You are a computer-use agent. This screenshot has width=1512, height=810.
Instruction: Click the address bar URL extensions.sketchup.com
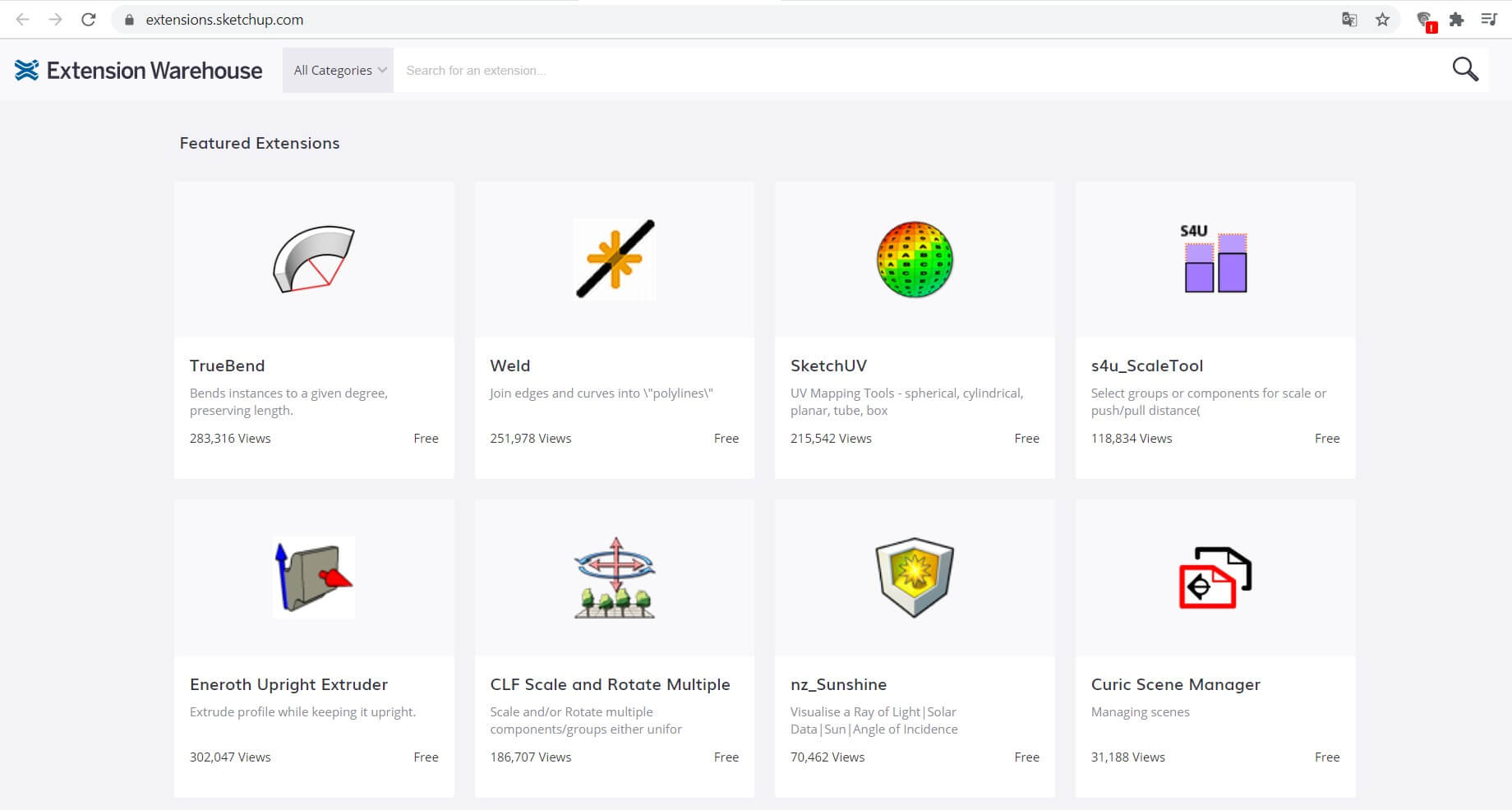click(x=224, y=20)
